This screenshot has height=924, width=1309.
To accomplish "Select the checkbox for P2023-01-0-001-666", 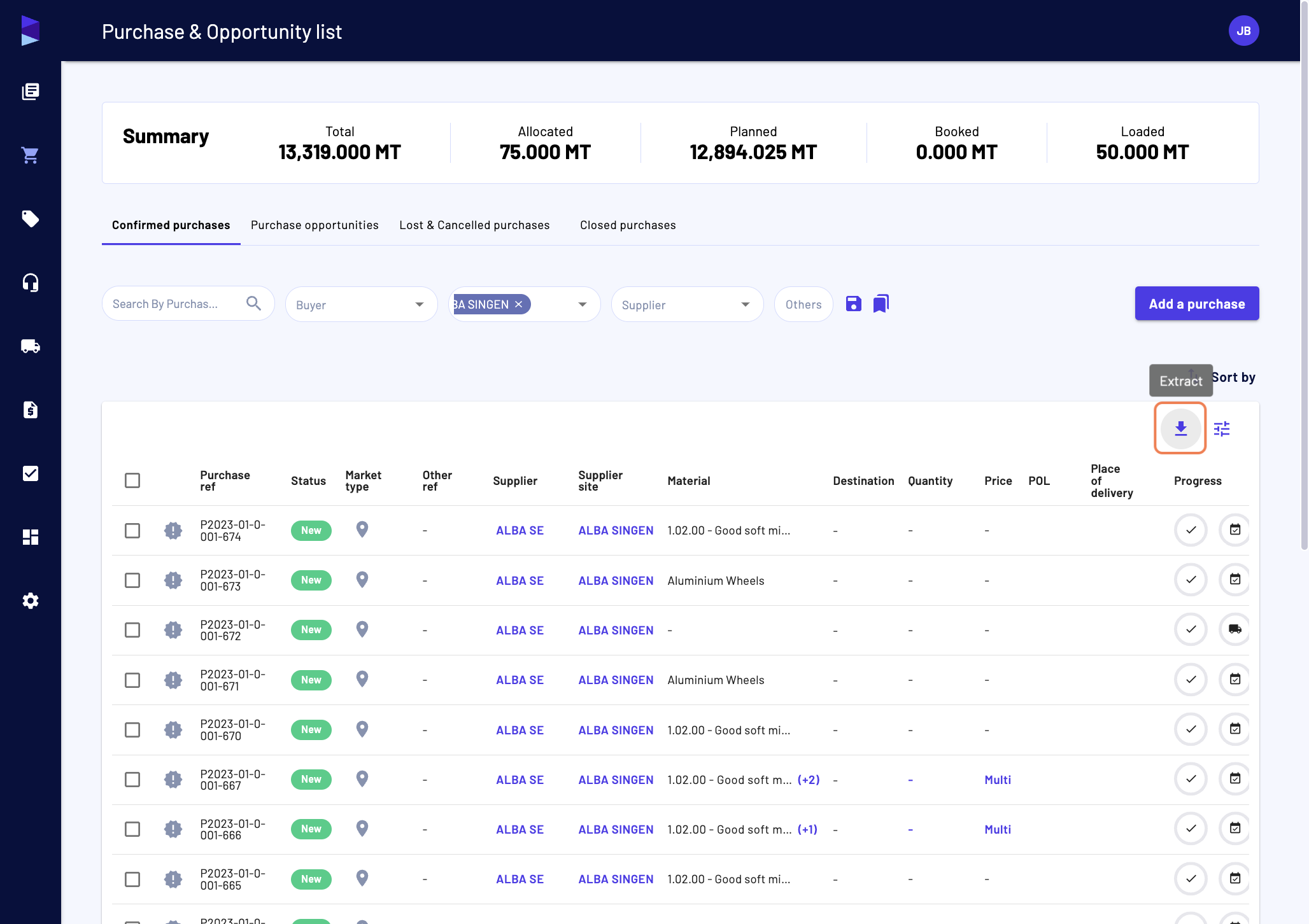I will click(132, 829).
